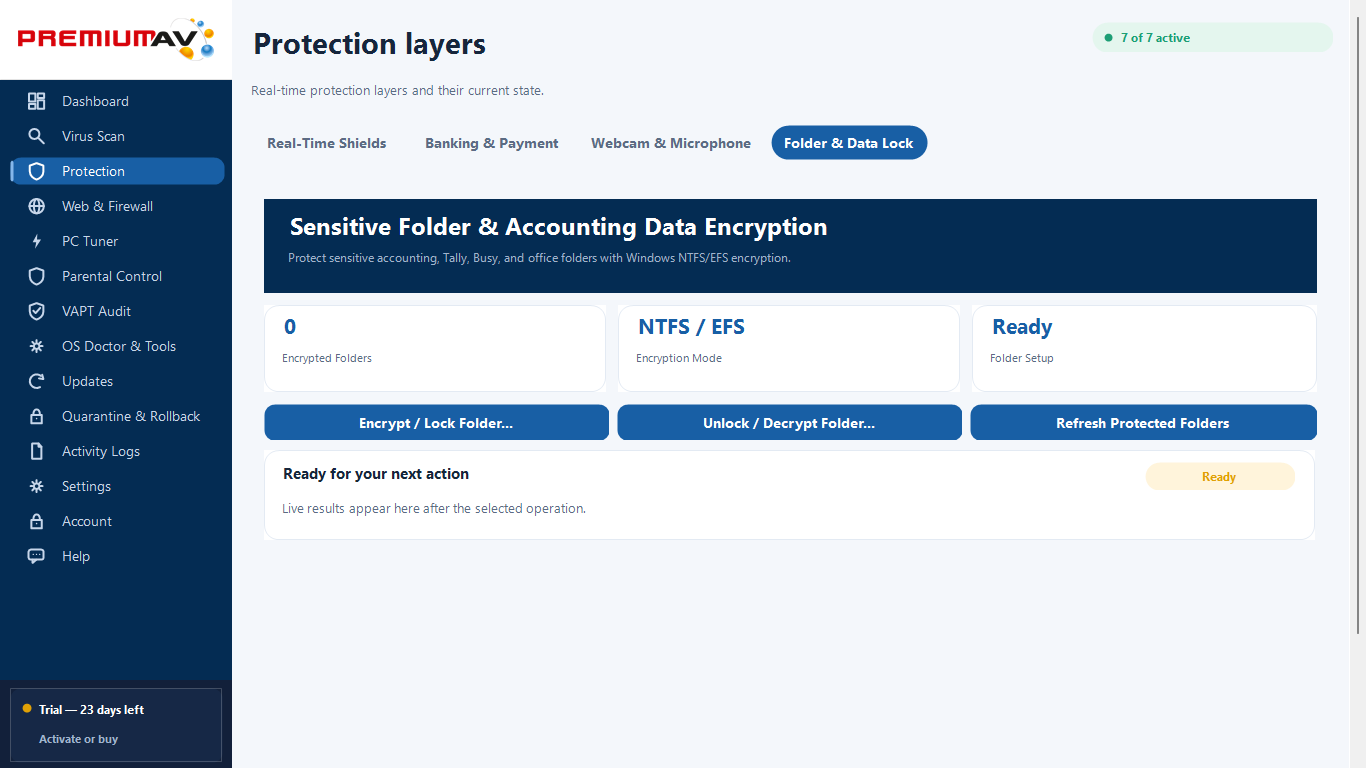Open OS Doctor & Tools

pos(117,346)
